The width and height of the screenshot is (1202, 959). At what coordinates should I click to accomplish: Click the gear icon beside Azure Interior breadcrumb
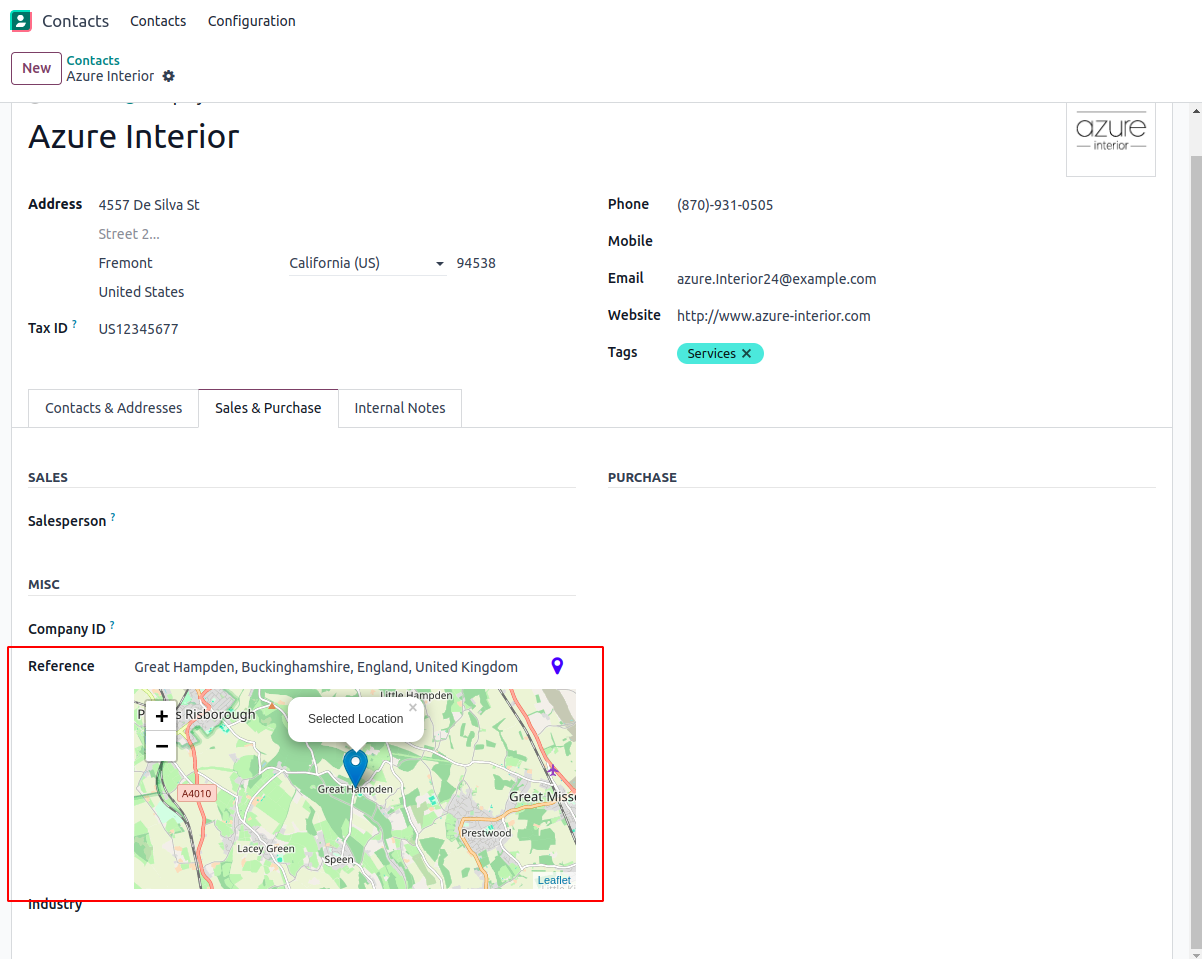coord(168,76)
